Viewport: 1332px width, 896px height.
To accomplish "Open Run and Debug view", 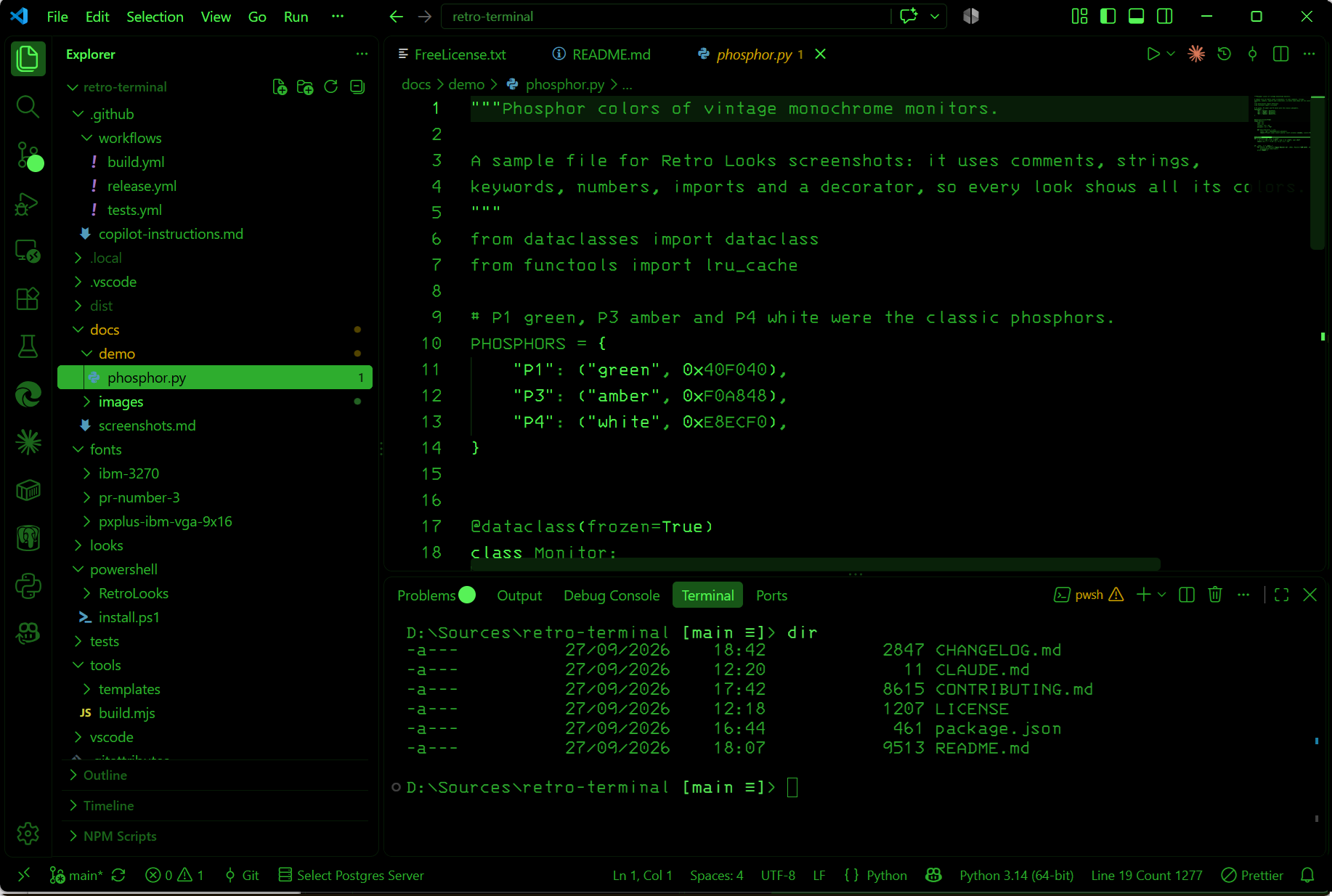I will coord(28,204).
